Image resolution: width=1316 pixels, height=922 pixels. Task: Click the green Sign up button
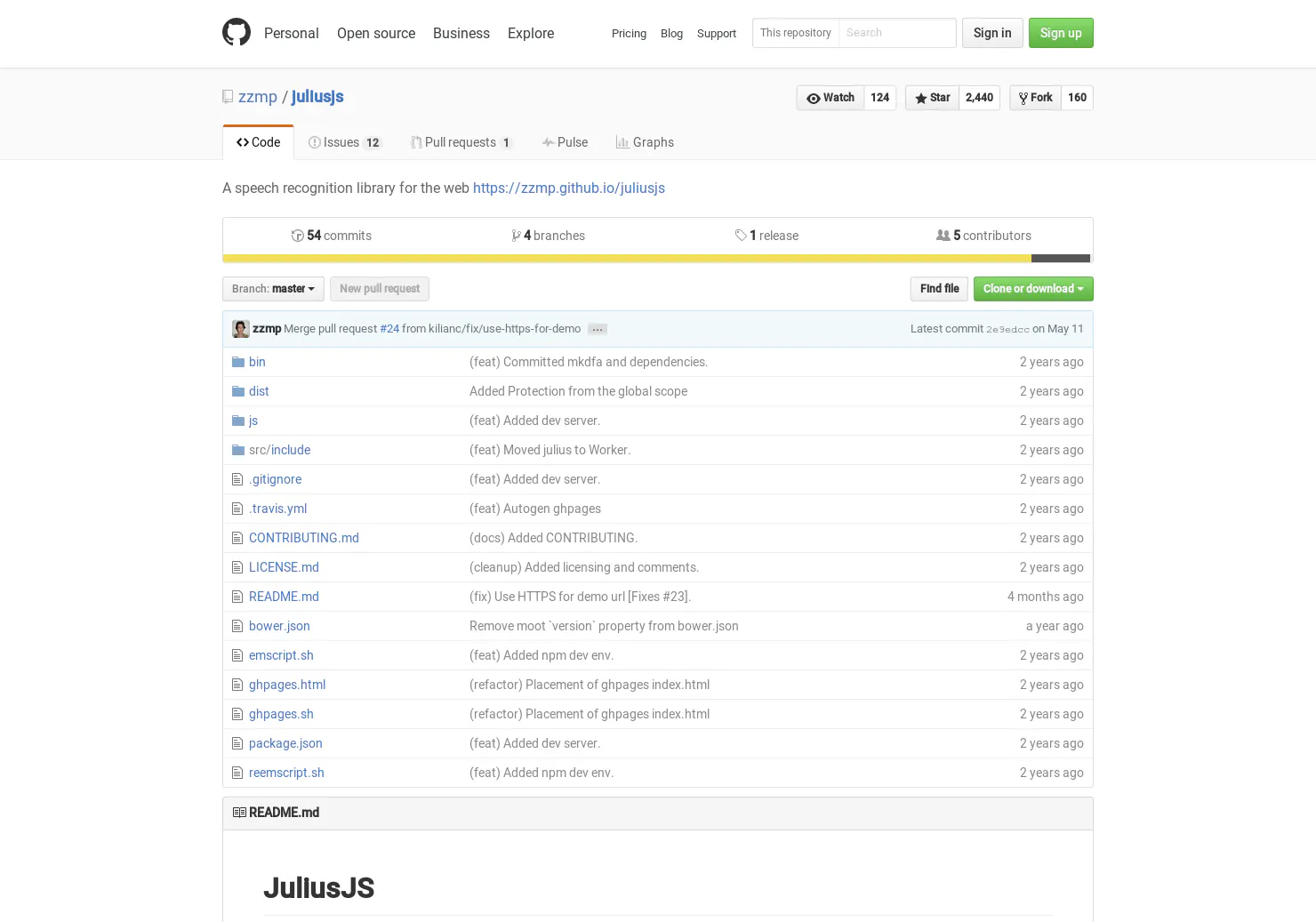(x=1061, y=33)
